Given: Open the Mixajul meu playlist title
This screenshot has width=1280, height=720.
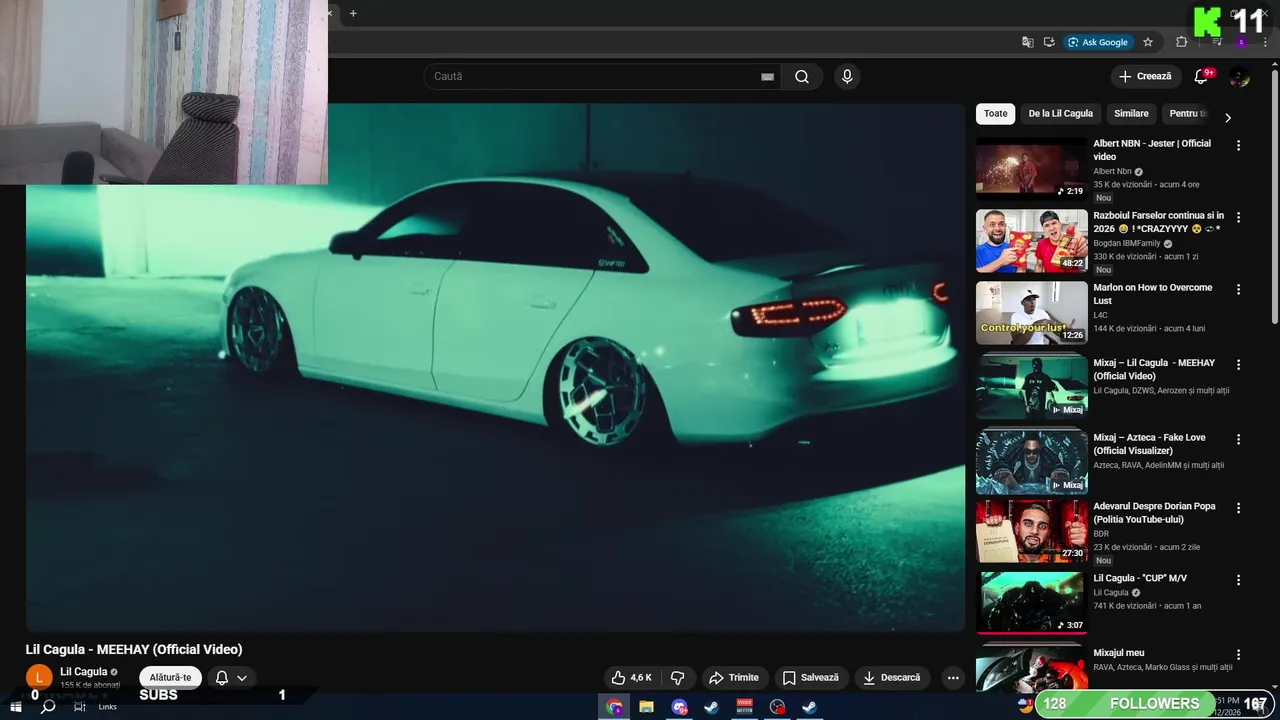Looking at the screenshot, I should pos(1119,653).
